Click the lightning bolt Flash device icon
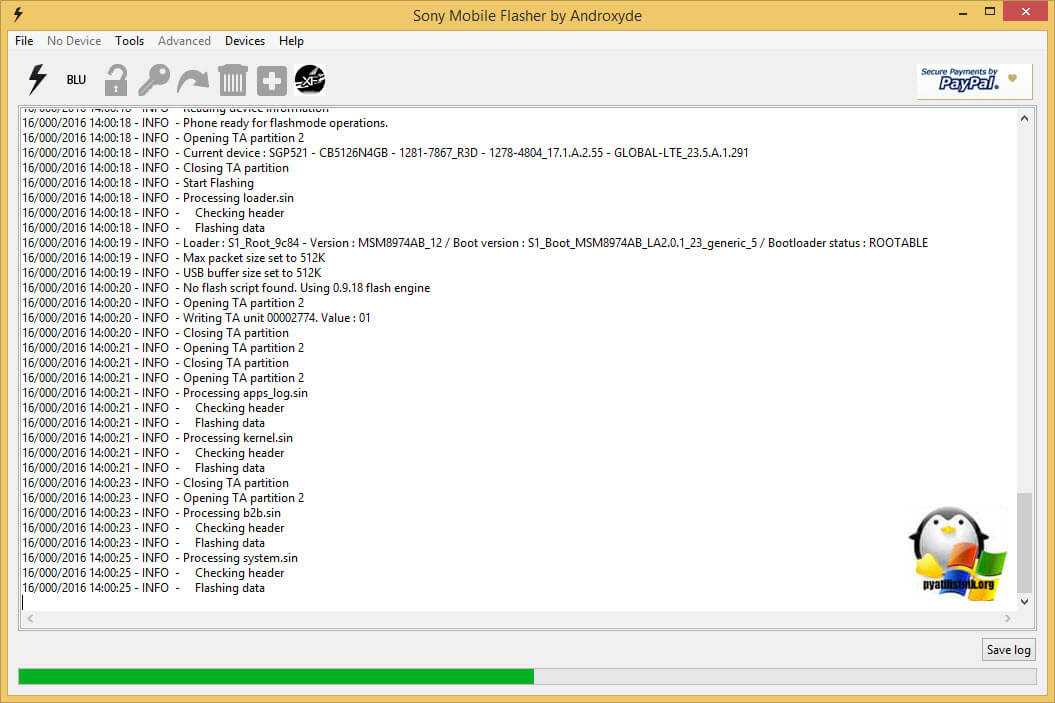This screenshot has width=1055, height=703. (x=37, y=79)
